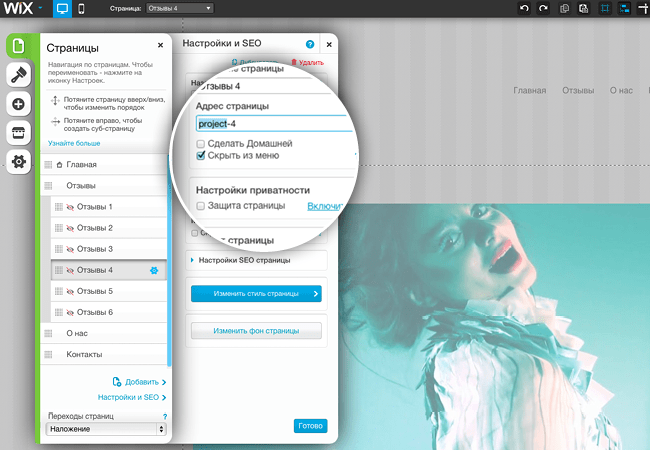The image size is (650, 450).
Task: Open the Узнайте больше link
Action: (x=74, y=143)
